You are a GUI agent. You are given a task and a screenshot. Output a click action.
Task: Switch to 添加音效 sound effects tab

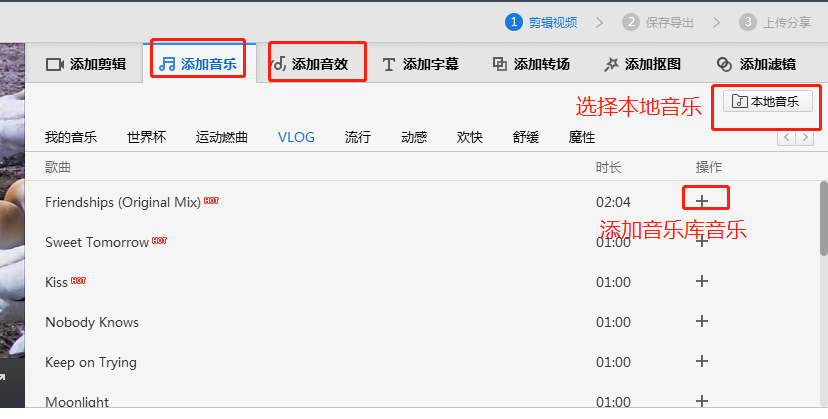click(309, 64)
